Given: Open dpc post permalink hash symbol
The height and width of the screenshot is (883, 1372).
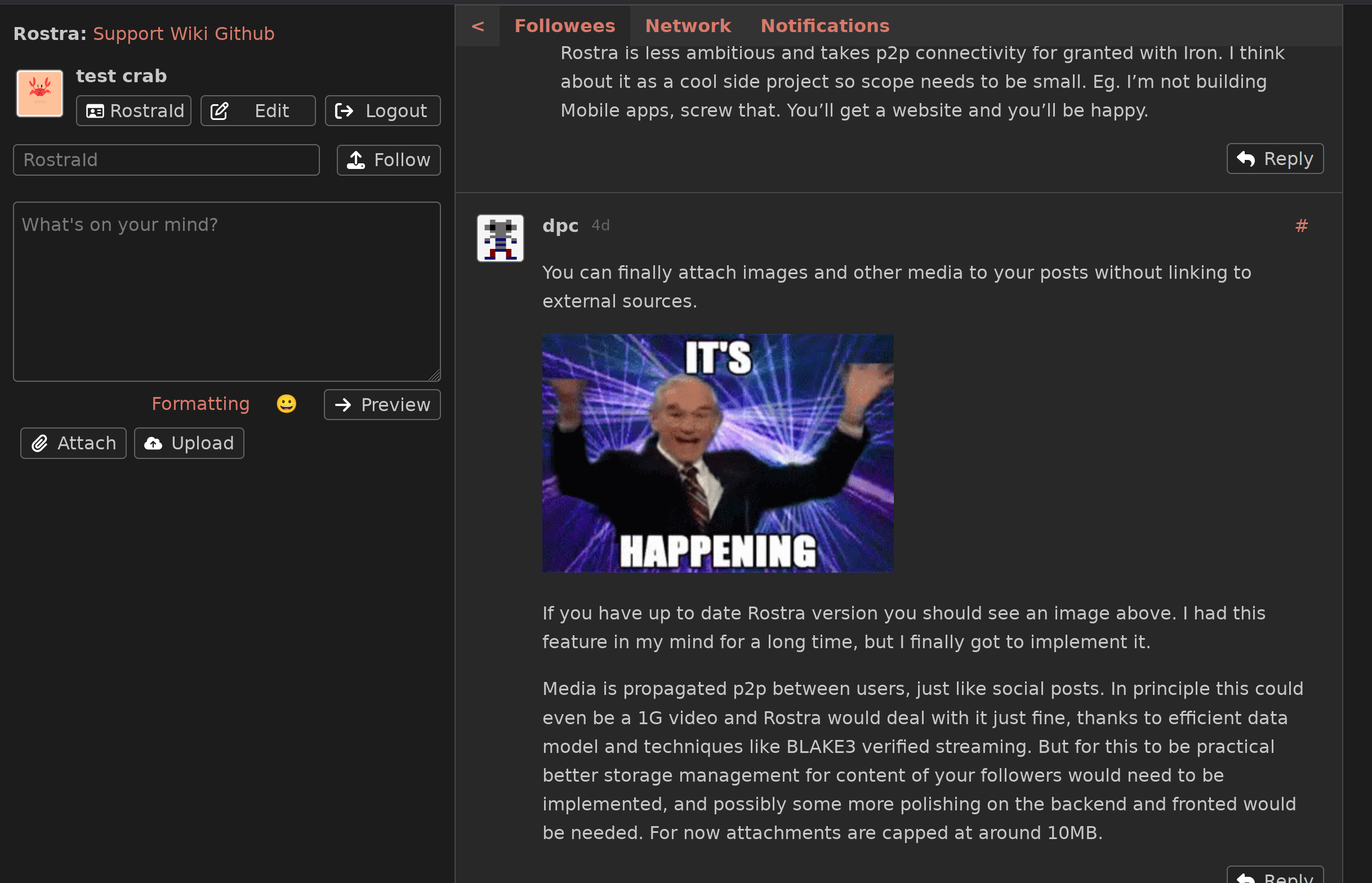Looking at the screenshot, I should 1302,226.
